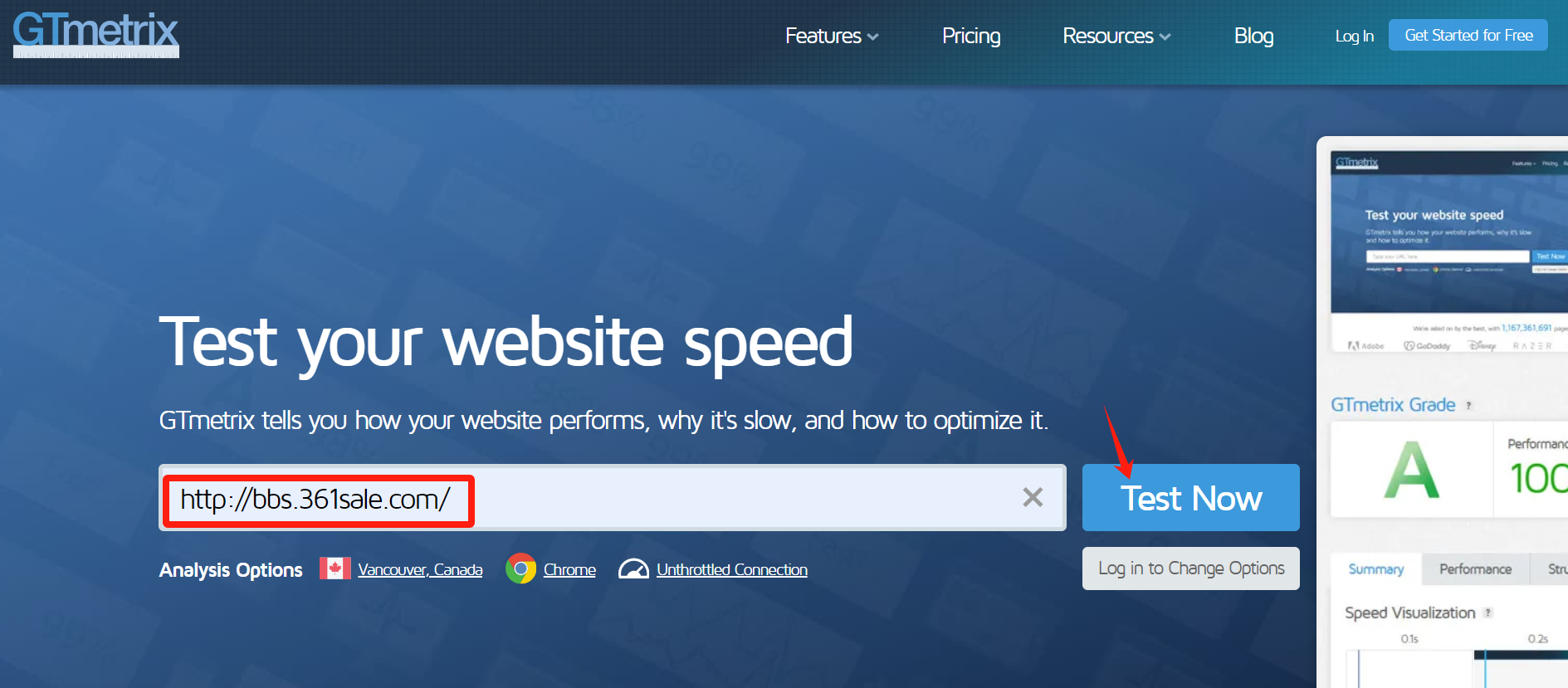This screenshot has width=1568, height=688.
Task: Switch to the Performance tab in preview
Action: tap(1475, 568)
